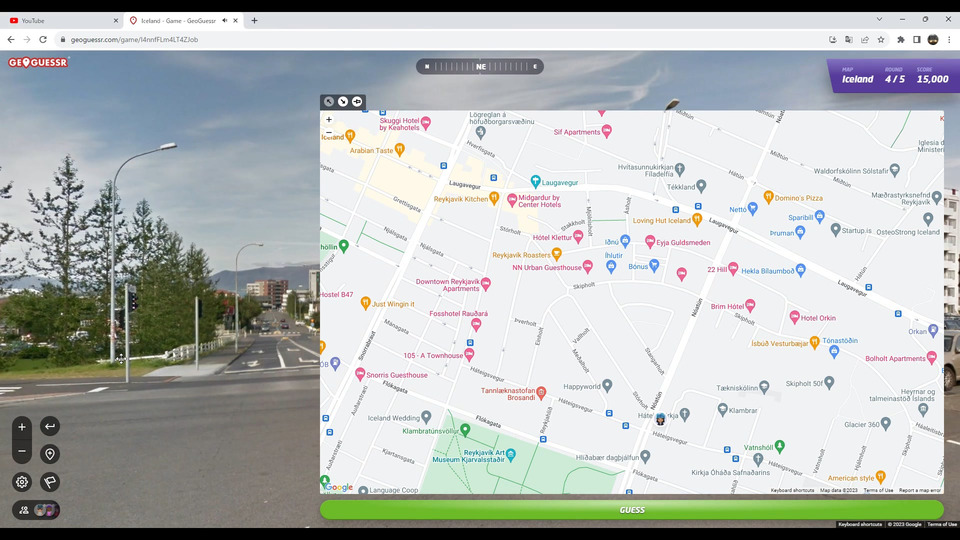This screenshot has height=540, width=960.
Task: Translate this page icon
Action: [x=849, y=39]
